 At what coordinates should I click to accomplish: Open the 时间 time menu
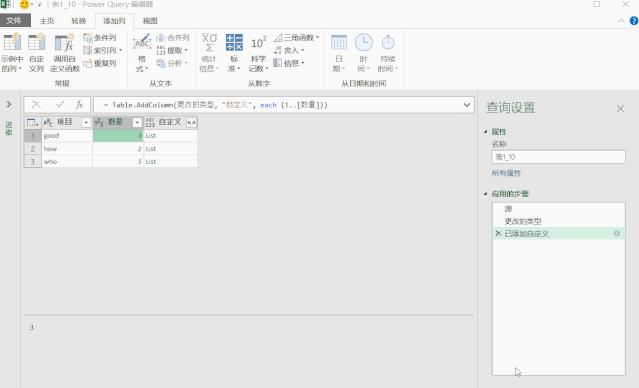pos(363,53)
